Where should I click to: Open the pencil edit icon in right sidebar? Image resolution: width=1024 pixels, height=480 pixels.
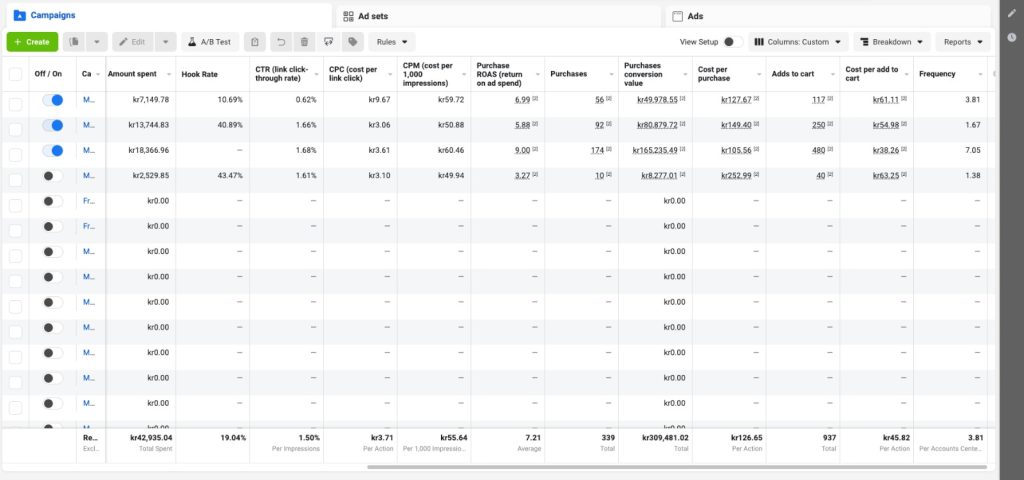[1011, 15]
